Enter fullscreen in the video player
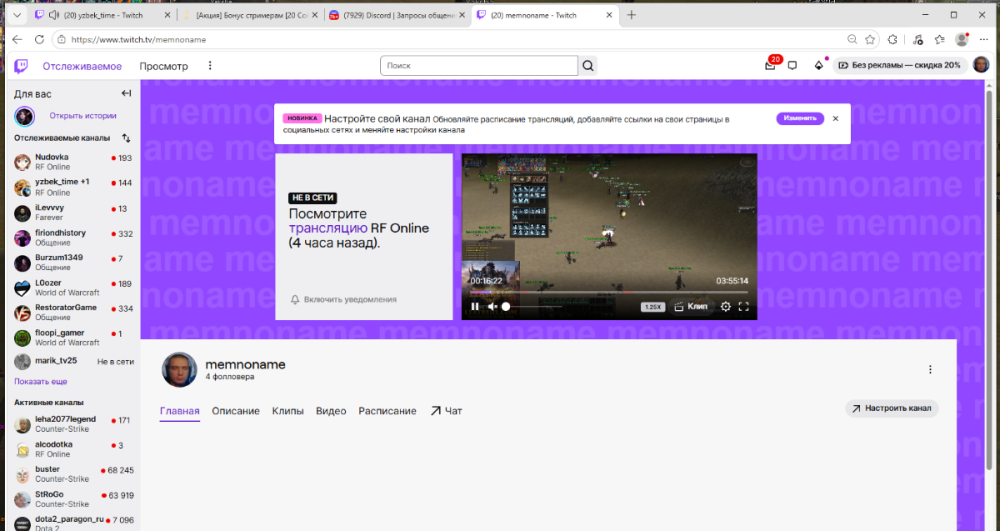Viewport: 1000px width, 531px height. click(744, 307)
